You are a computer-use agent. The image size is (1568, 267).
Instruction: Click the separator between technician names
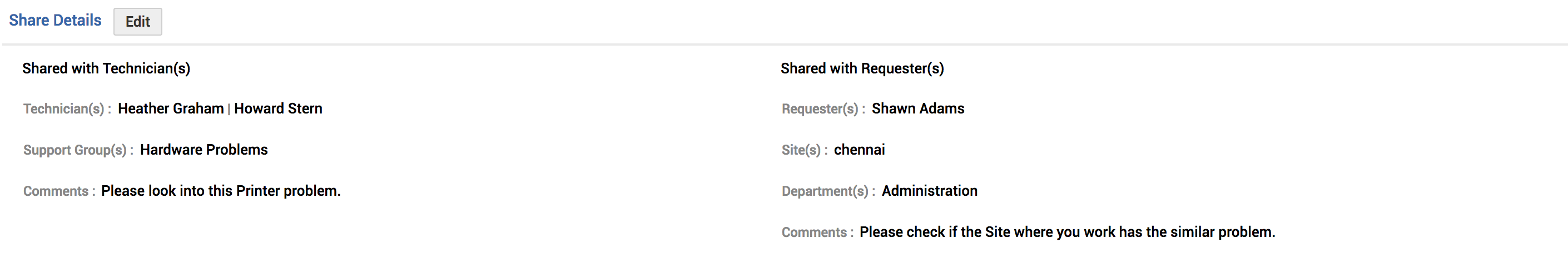229,109
